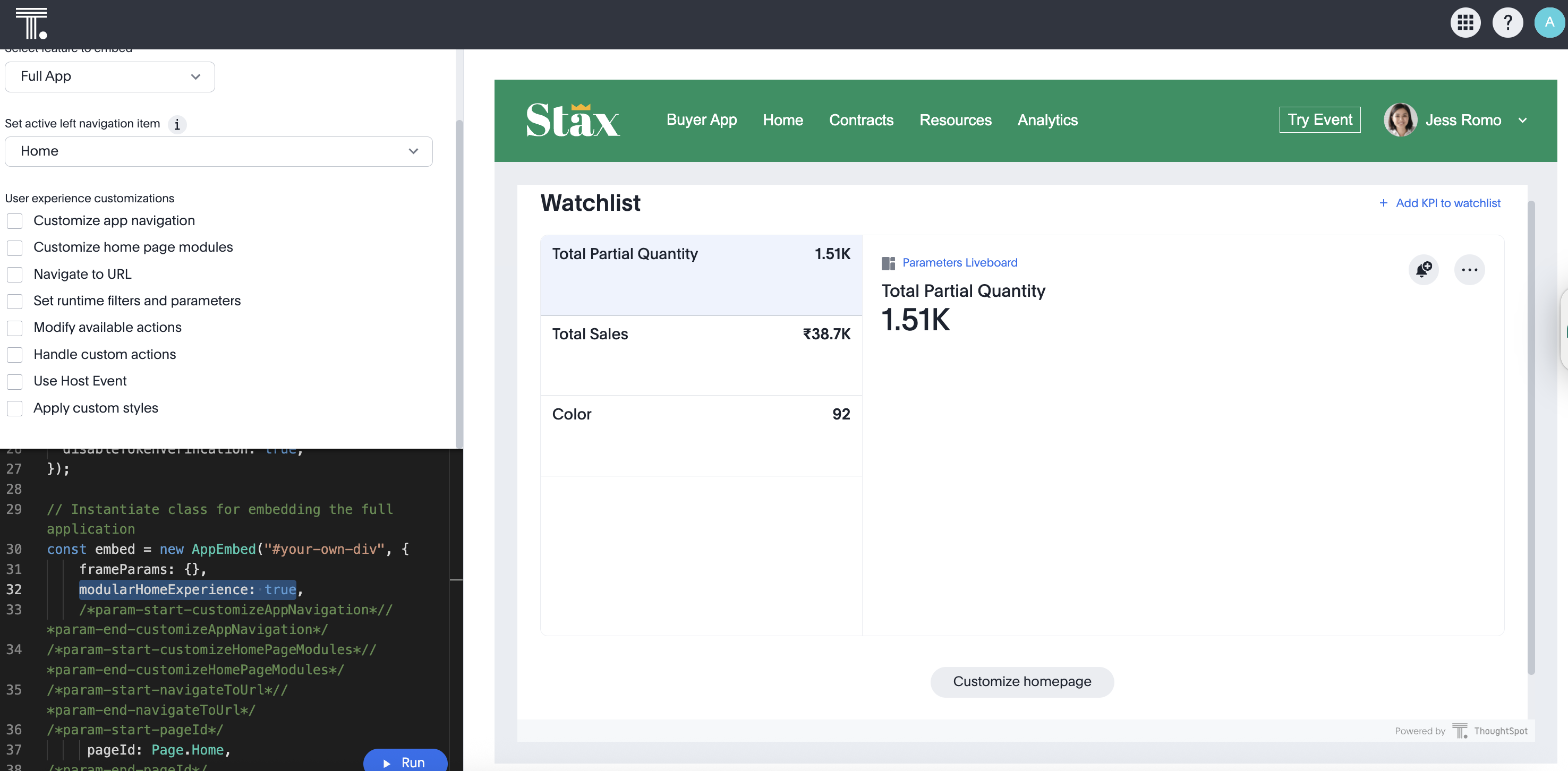This screenshot has height=771, width=1568.
Task: Expand the Home navigation item dropdown
Action: point(218,151)
